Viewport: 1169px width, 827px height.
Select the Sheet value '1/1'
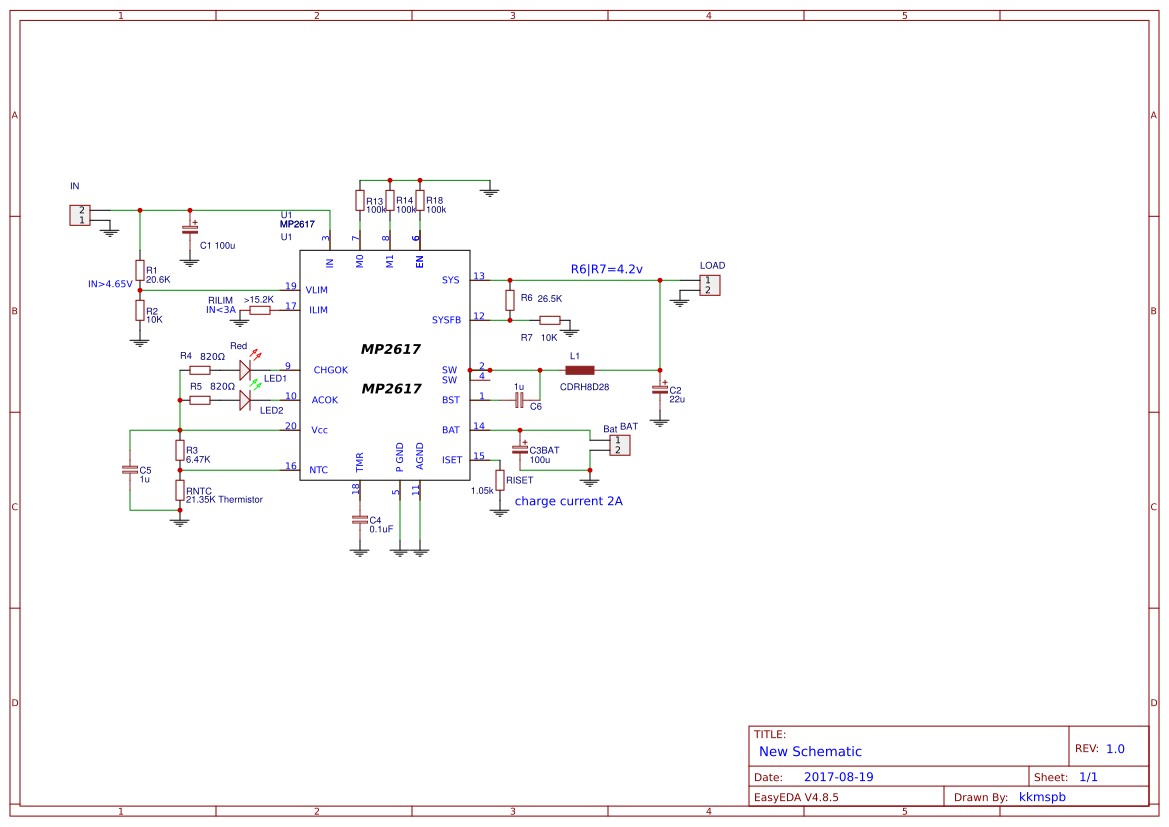[x=1088, y=777]
